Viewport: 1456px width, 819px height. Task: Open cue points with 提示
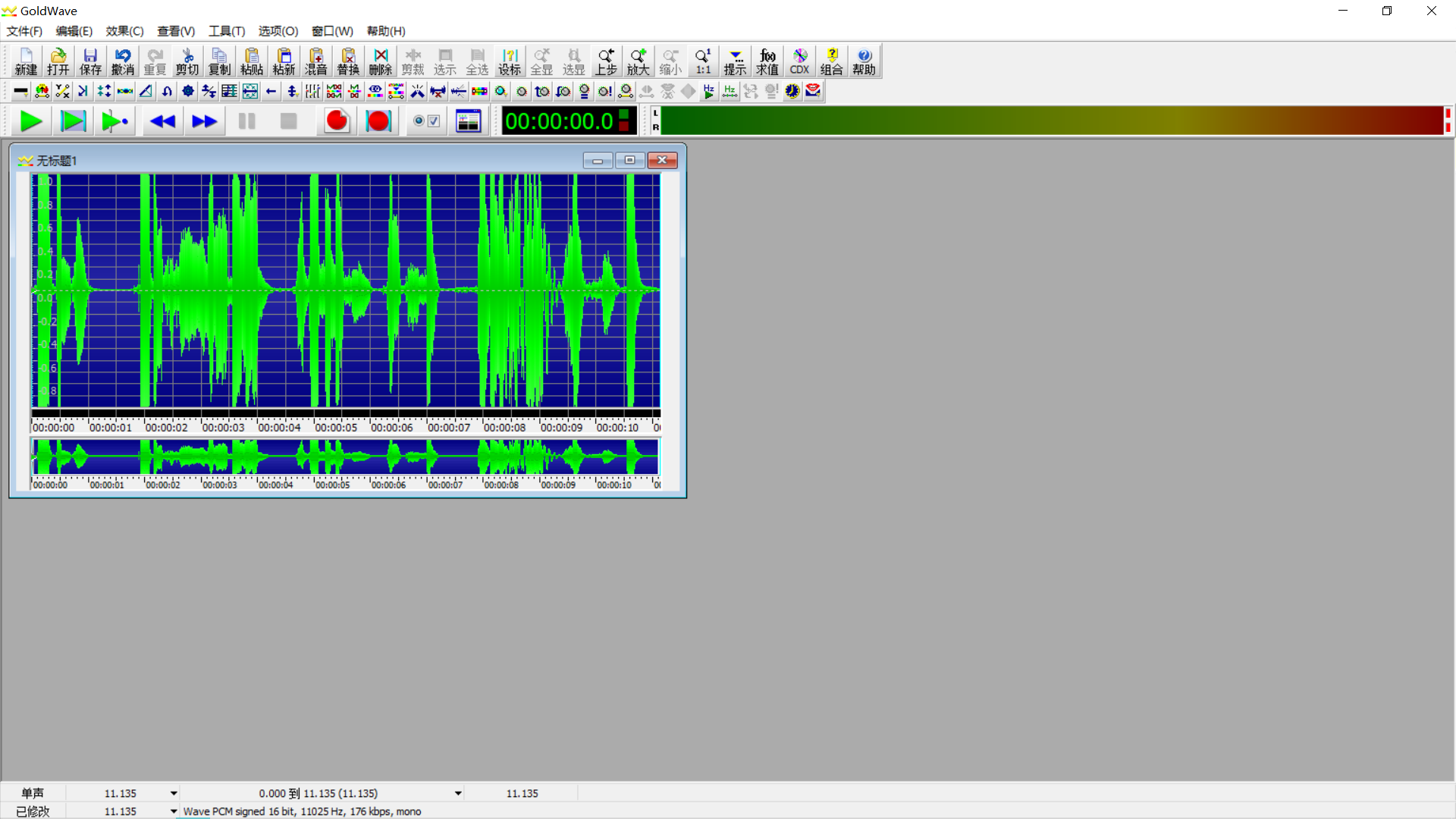[735, 61]
